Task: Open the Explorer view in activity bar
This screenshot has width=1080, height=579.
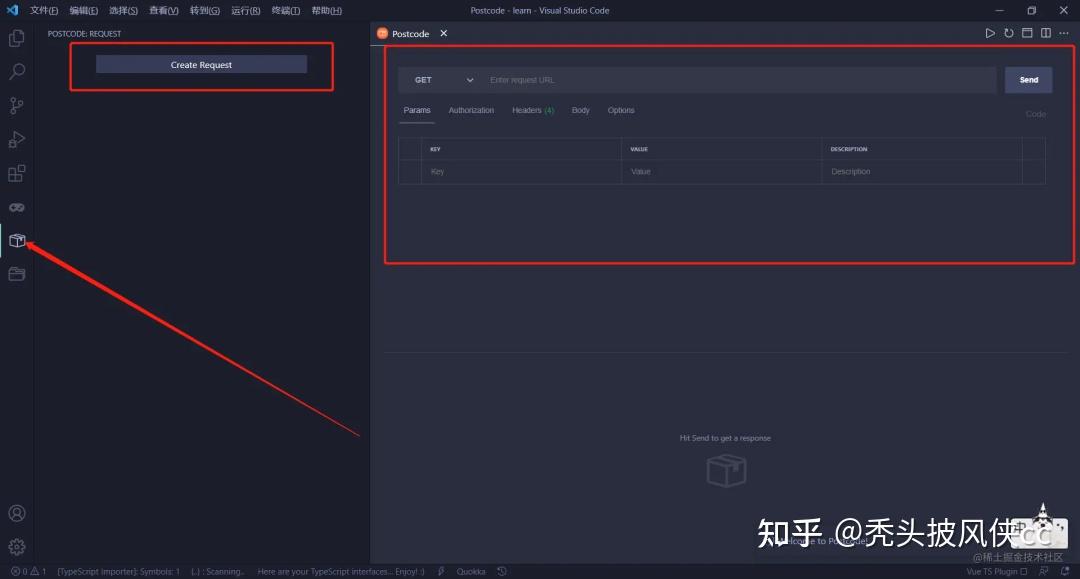Action: (17, 38)
